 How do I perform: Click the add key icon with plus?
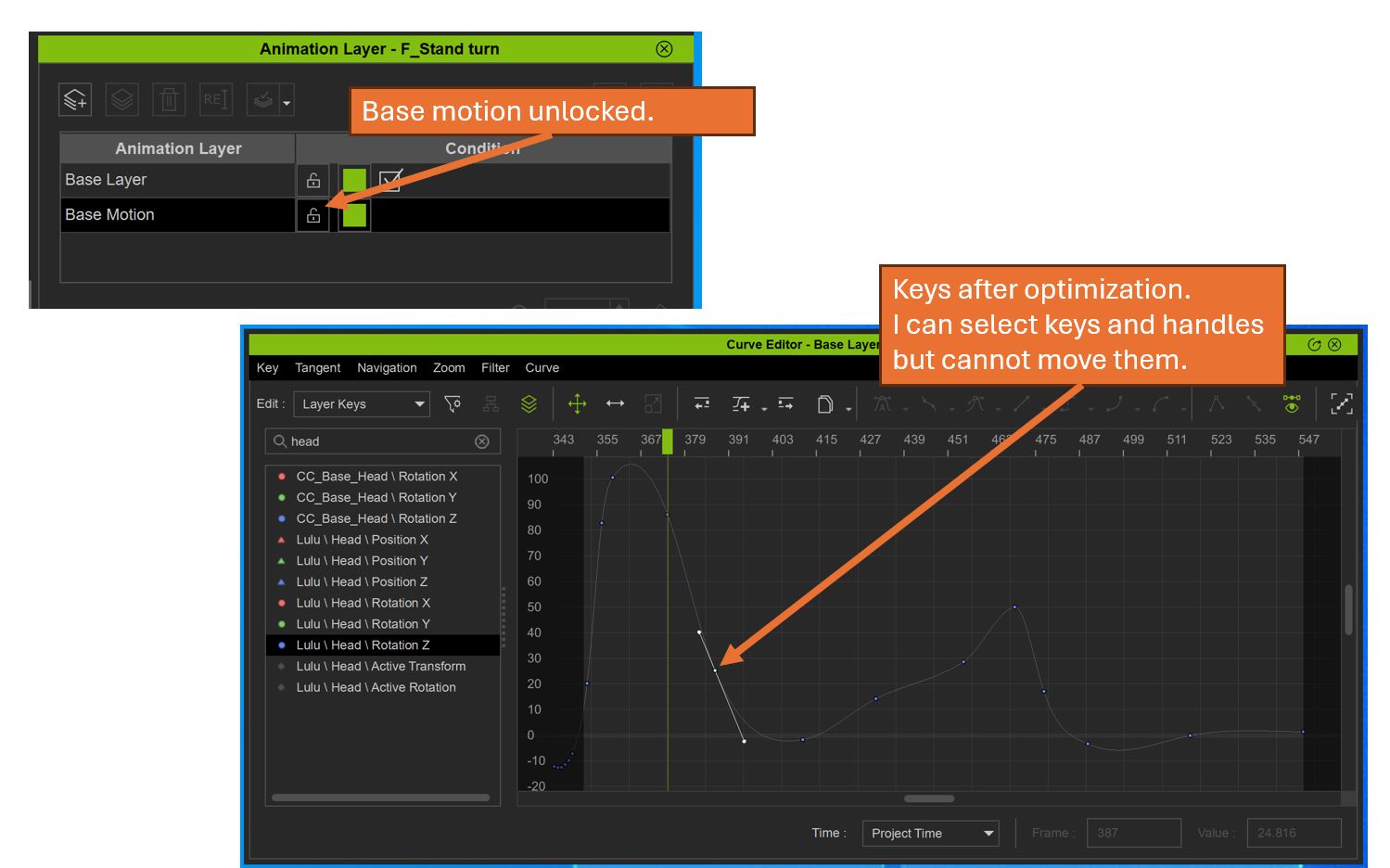(x=741, y=403)
